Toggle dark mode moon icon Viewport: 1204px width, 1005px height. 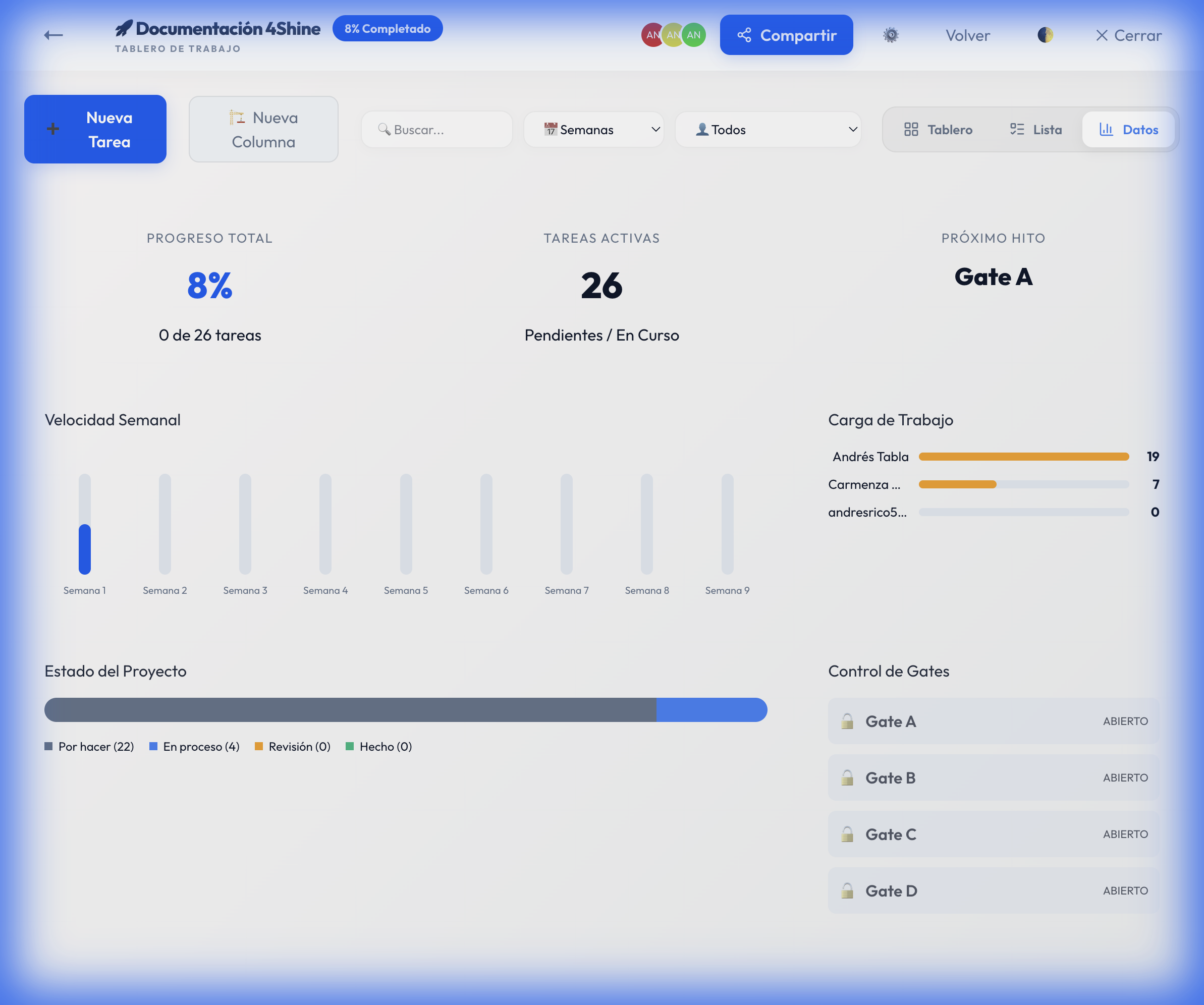(x=1045, y=35)
